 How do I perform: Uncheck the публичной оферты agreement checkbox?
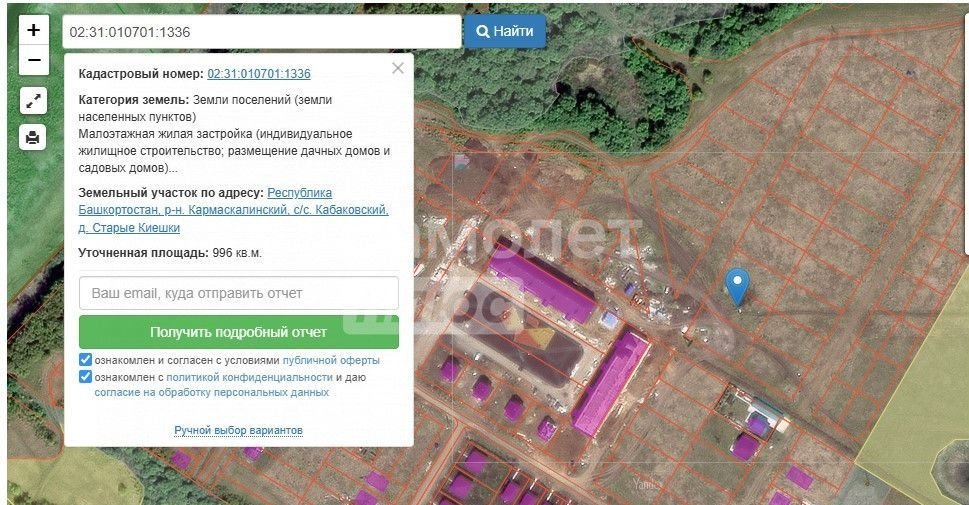[x=86, y=360]
